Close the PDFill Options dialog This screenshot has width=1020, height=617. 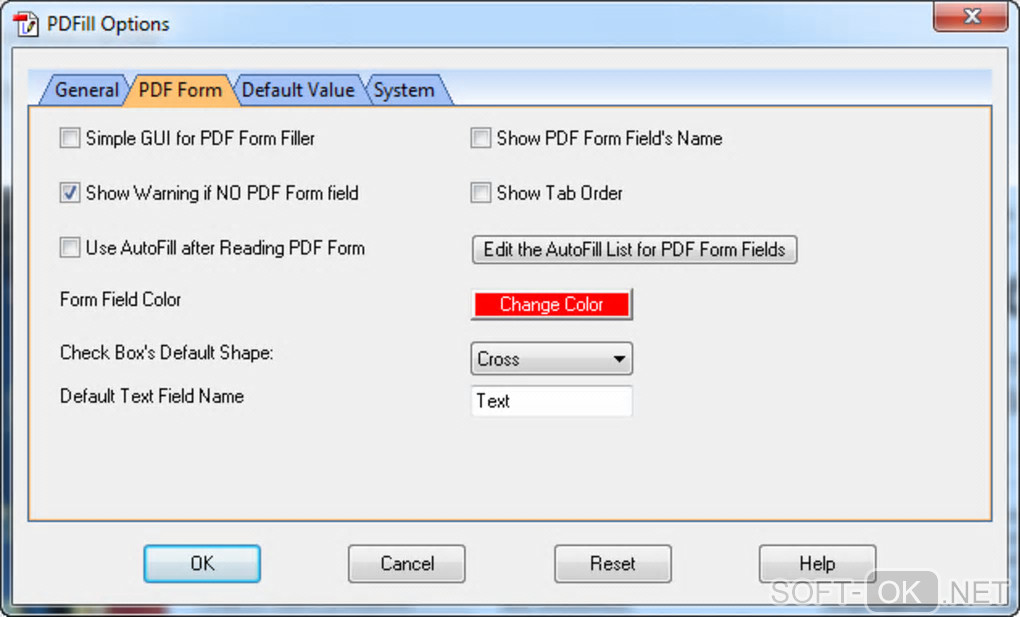pyautogui.click(x=971, y=16)
